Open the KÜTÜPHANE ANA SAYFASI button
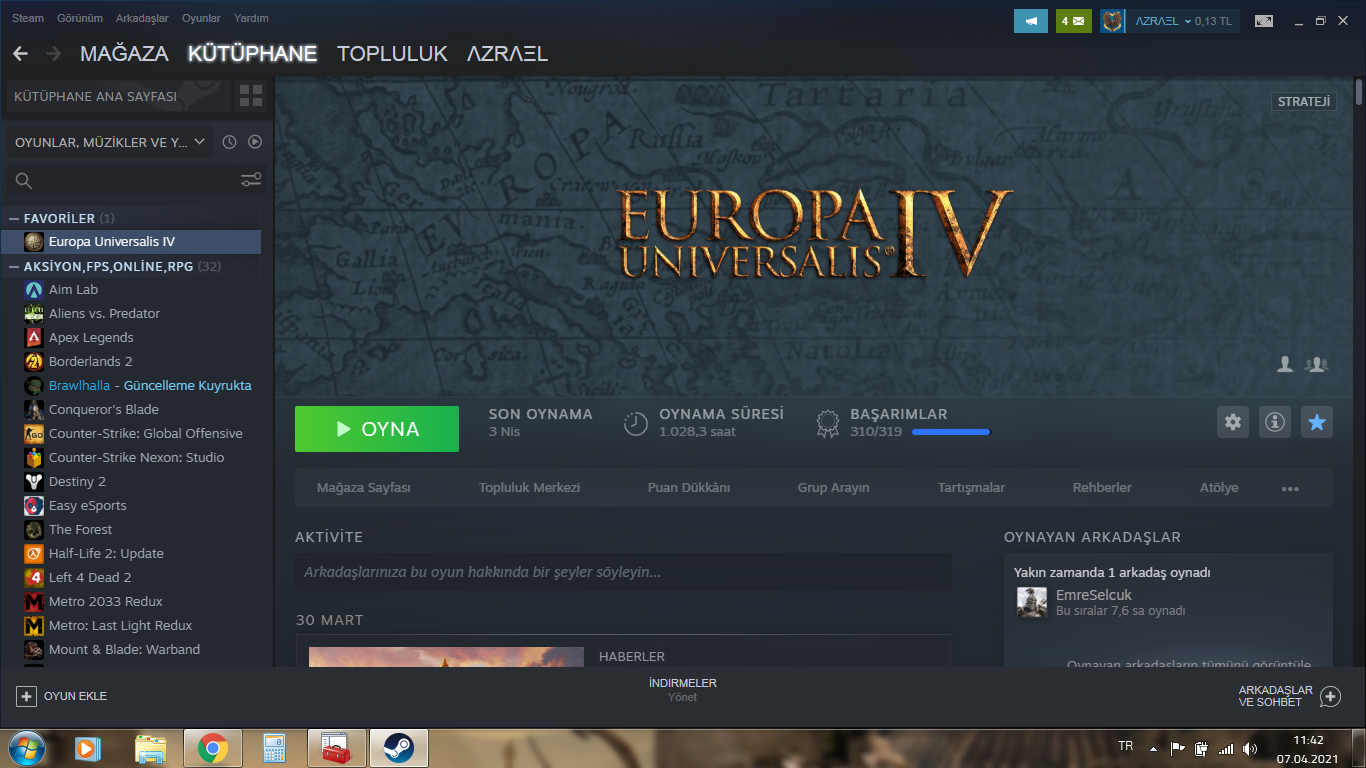Screen dimensions: 1366x768 coord(118,96)
